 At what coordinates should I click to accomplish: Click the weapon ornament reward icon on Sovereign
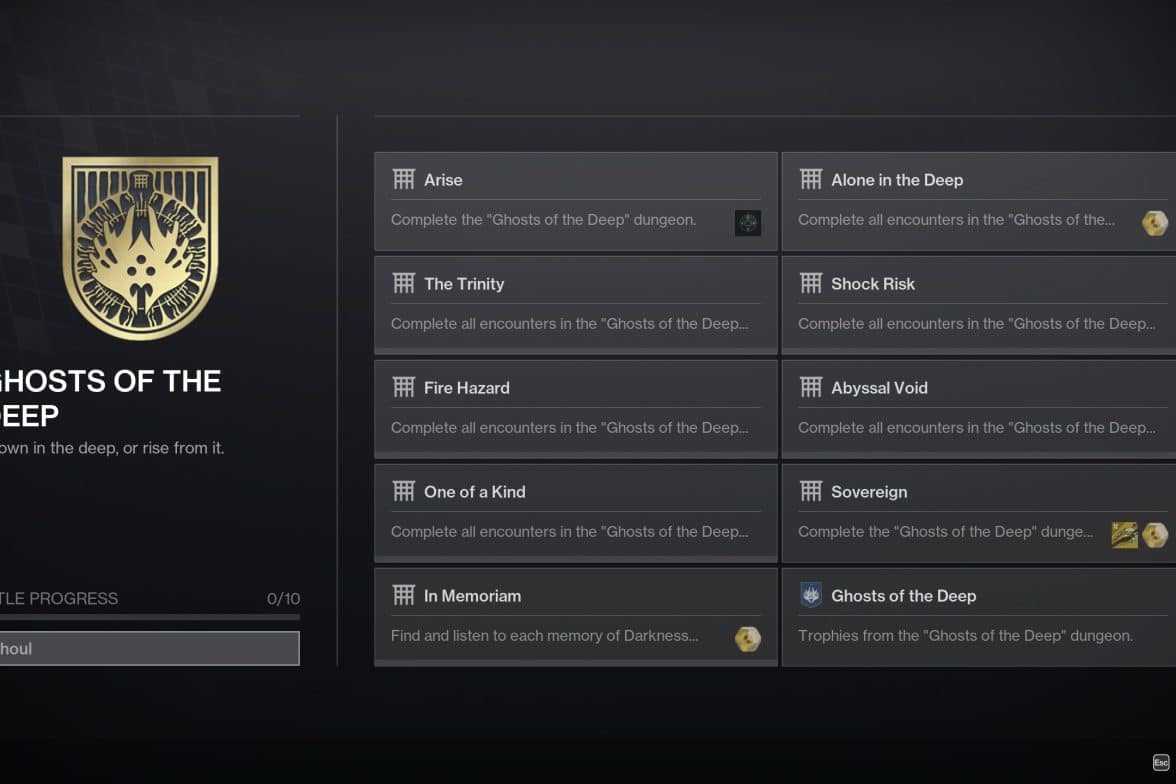click(1124, 535)
